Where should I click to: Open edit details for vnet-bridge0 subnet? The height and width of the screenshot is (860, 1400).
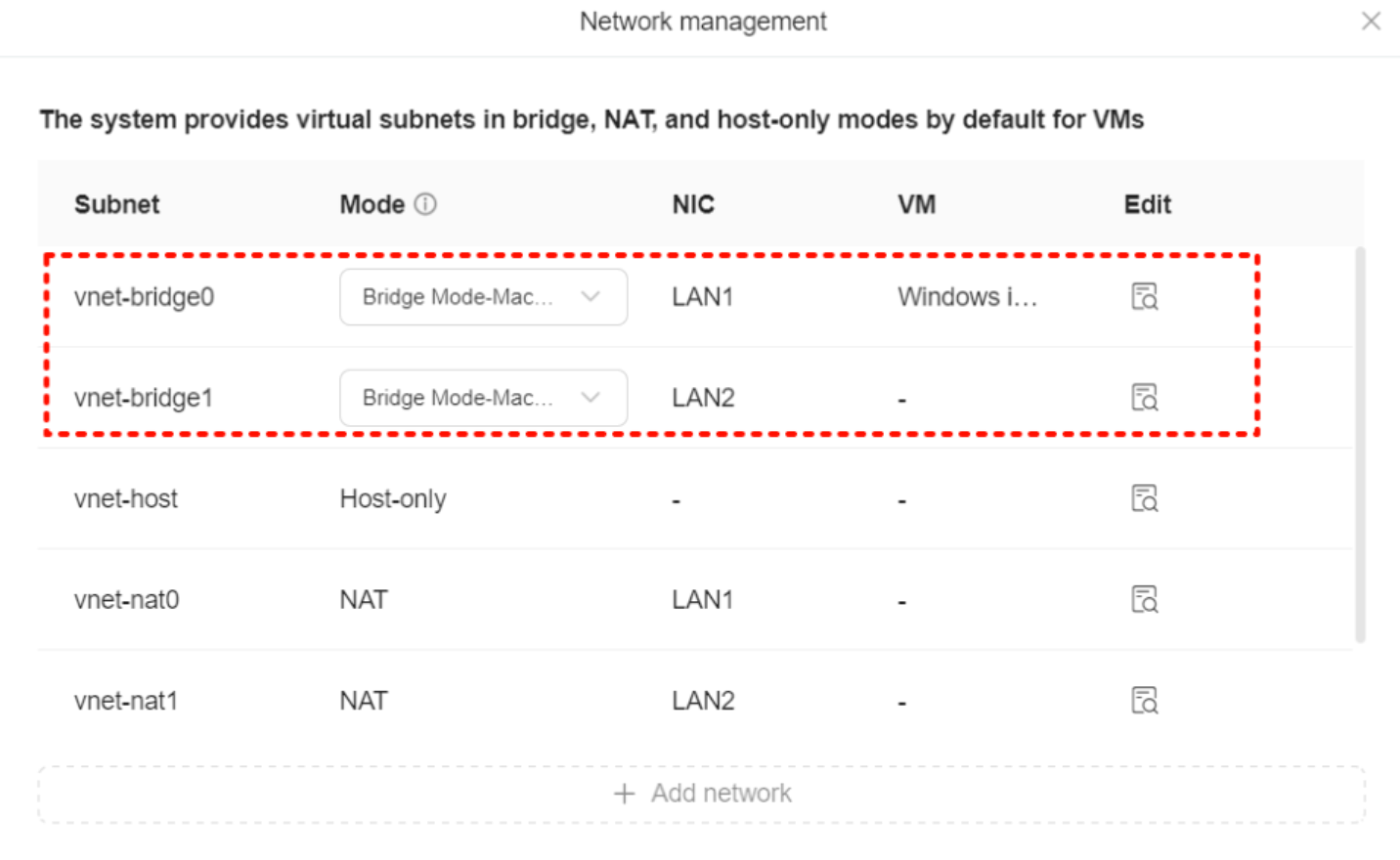(1144, 296)
